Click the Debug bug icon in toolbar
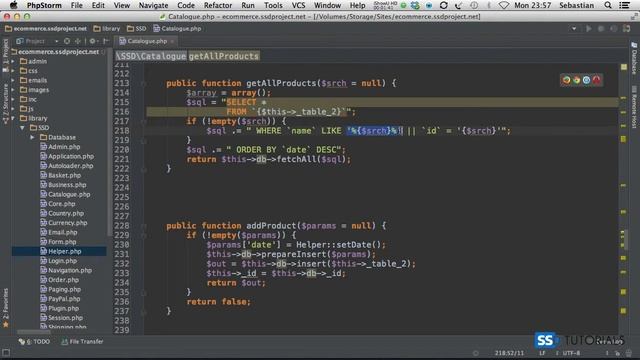The width and height of the screenshot is (640, 360). tap(601, 29)
